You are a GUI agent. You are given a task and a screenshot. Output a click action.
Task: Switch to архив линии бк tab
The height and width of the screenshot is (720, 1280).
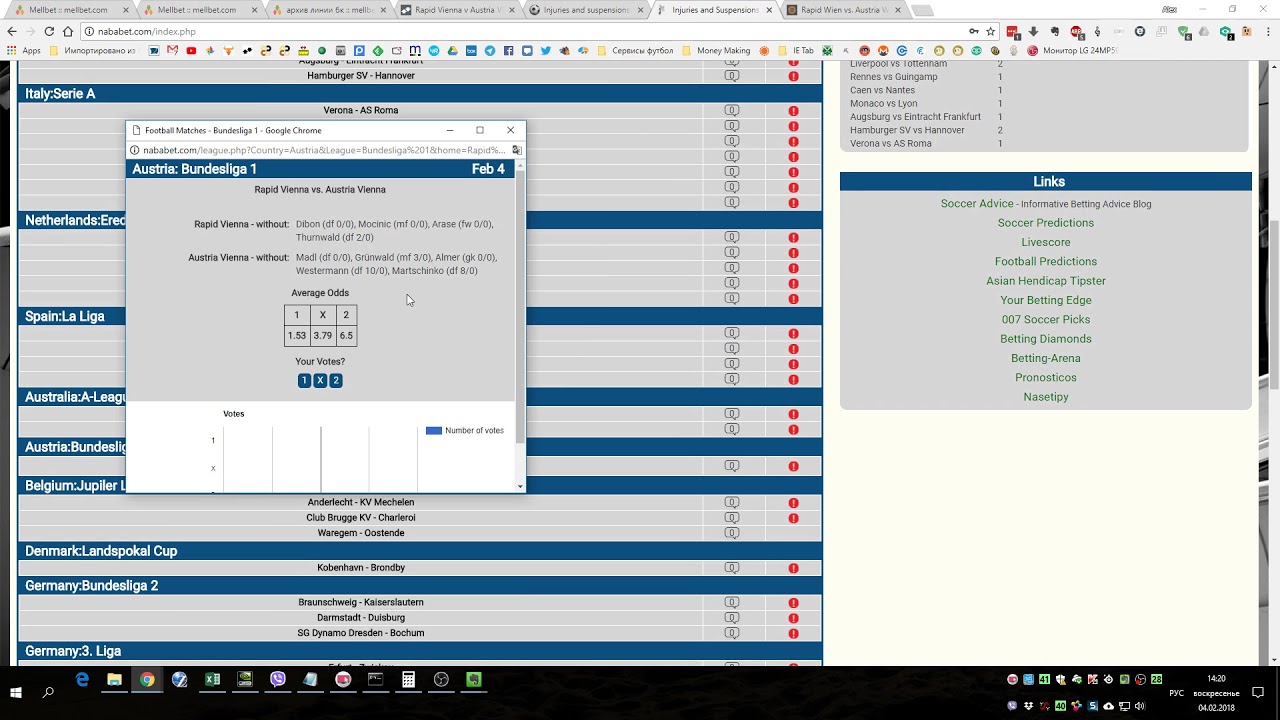(327, 10)
